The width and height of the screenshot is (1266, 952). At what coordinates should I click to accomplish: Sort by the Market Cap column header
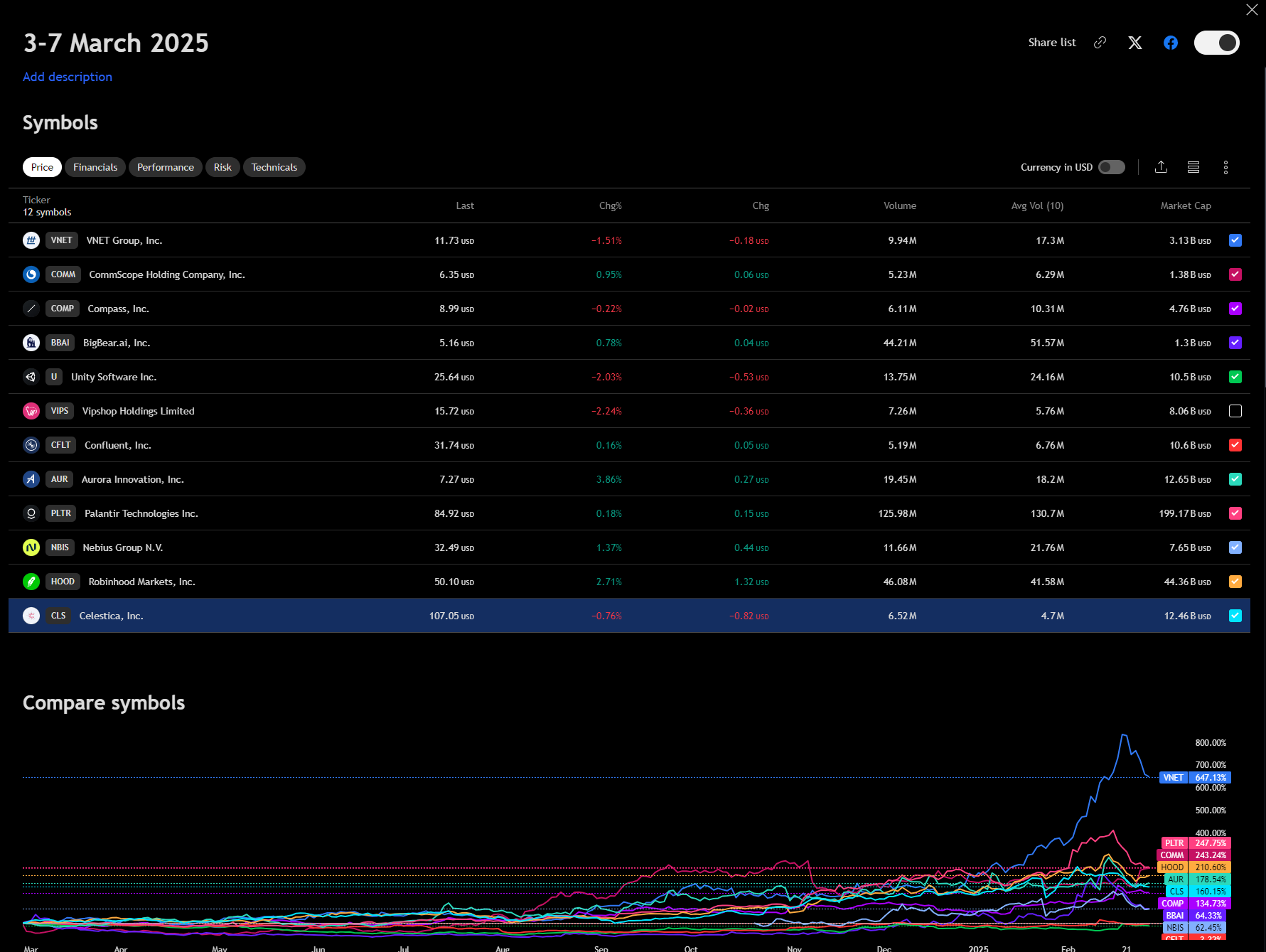point(1186,205)
